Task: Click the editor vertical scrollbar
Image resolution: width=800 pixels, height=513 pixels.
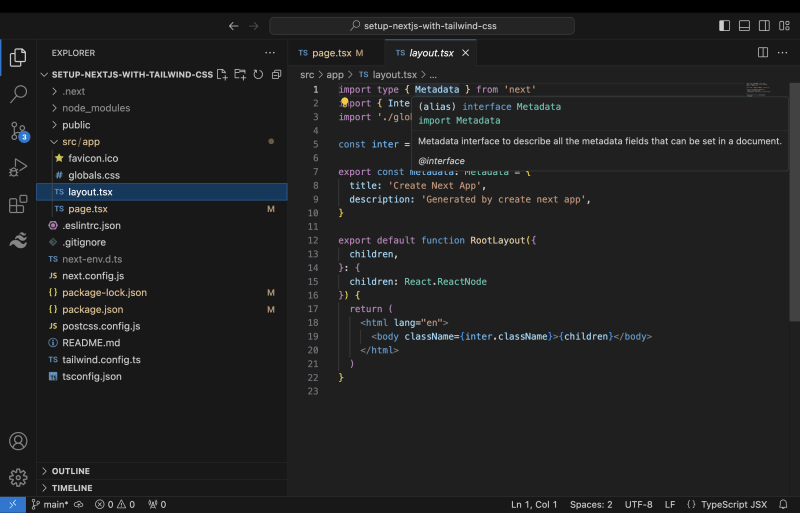Action: click(x=794, y=202)
